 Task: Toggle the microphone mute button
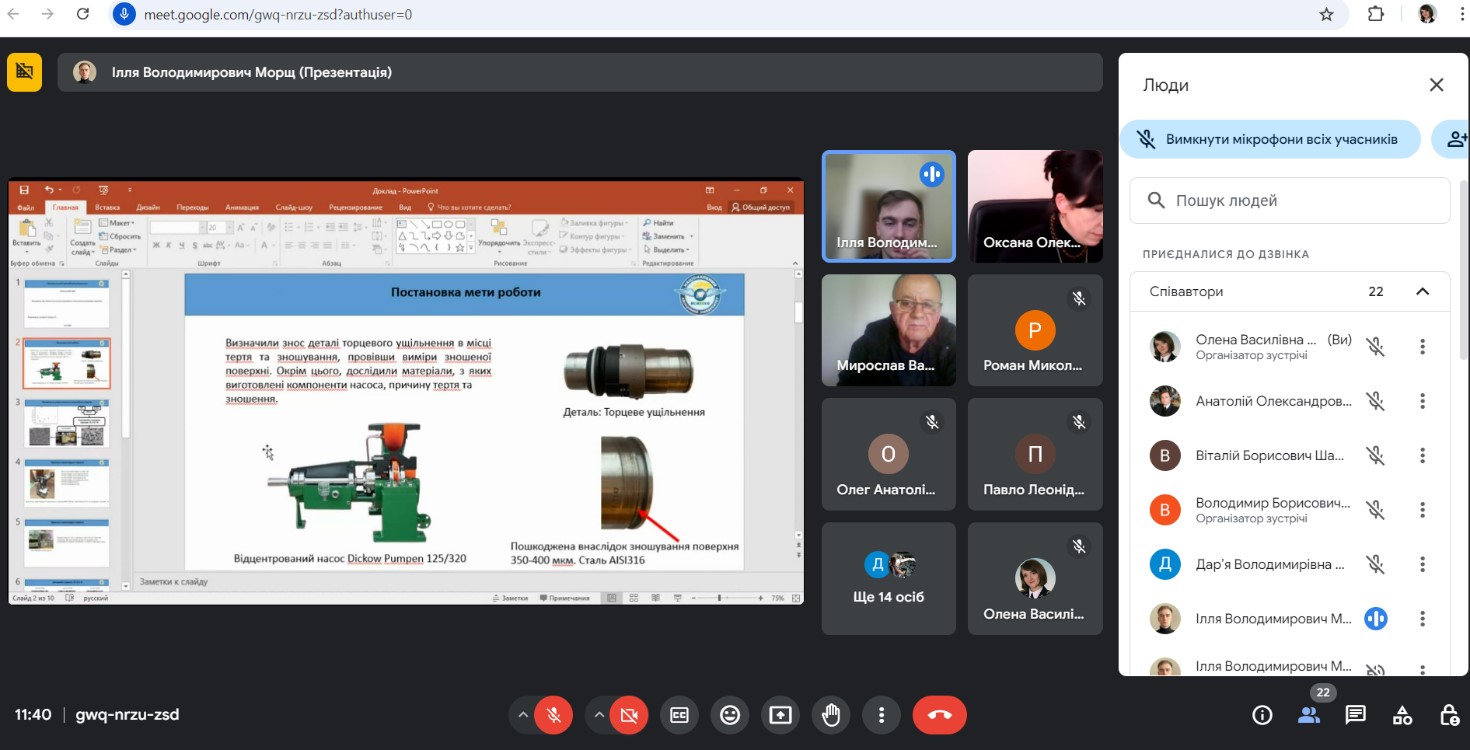553,715
